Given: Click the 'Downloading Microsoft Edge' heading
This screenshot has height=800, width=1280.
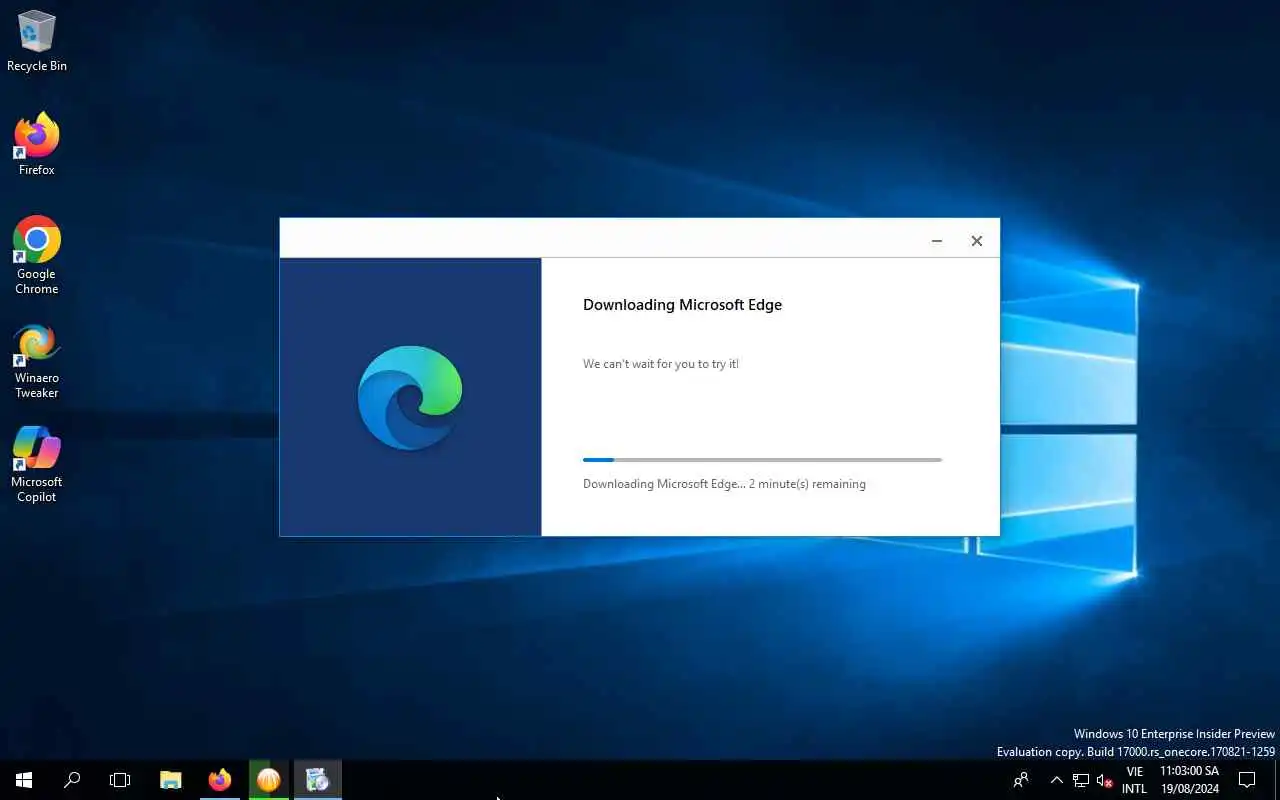Looking at the screenshot, I should click(x=682, y=305).
